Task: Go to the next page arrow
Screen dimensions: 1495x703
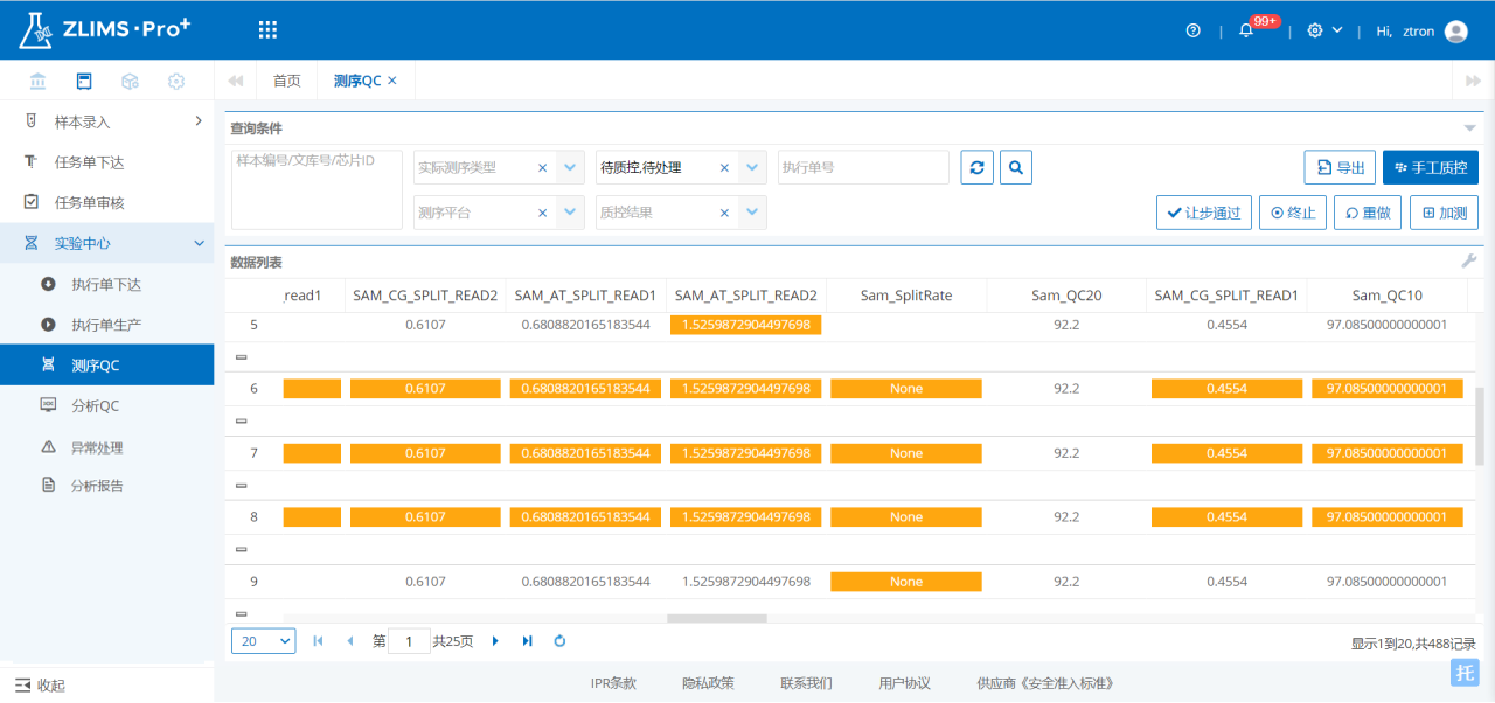Action: (495, 641)
